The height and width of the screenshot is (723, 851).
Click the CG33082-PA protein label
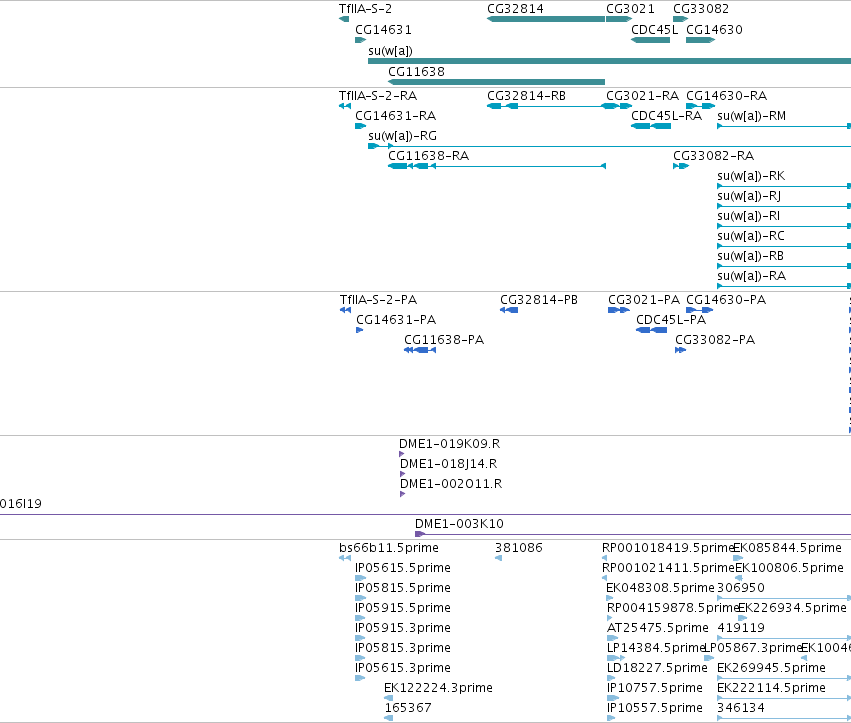coord(715,340)
